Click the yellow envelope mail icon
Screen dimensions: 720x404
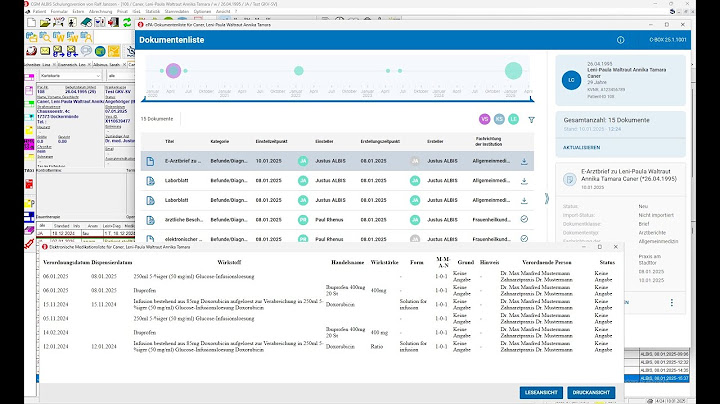tap(45, 51)
